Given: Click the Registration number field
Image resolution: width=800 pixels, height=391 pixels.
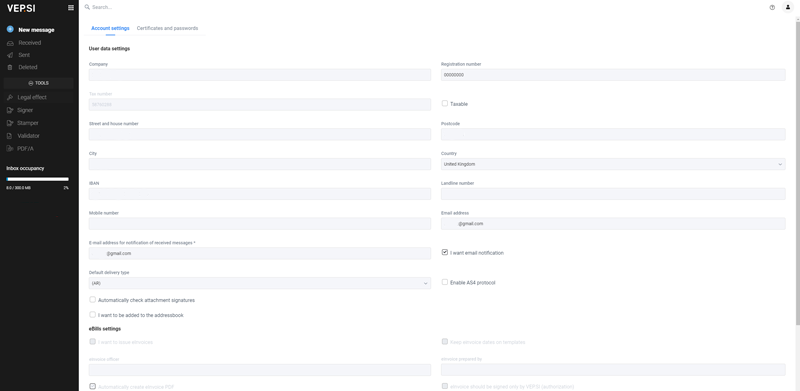Looking at the screenshot, I should point(613,75).
